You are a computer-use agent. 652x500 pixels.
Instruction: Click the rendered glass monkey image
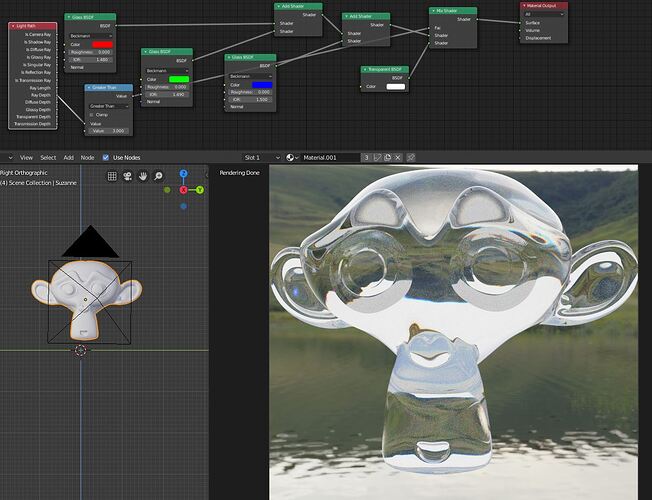[453, 332]
